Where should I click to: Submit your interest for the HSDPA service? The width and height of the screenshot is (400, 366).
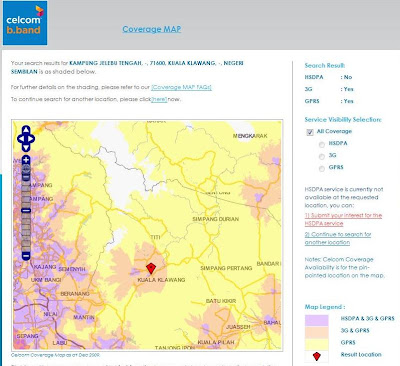point(343,219)
